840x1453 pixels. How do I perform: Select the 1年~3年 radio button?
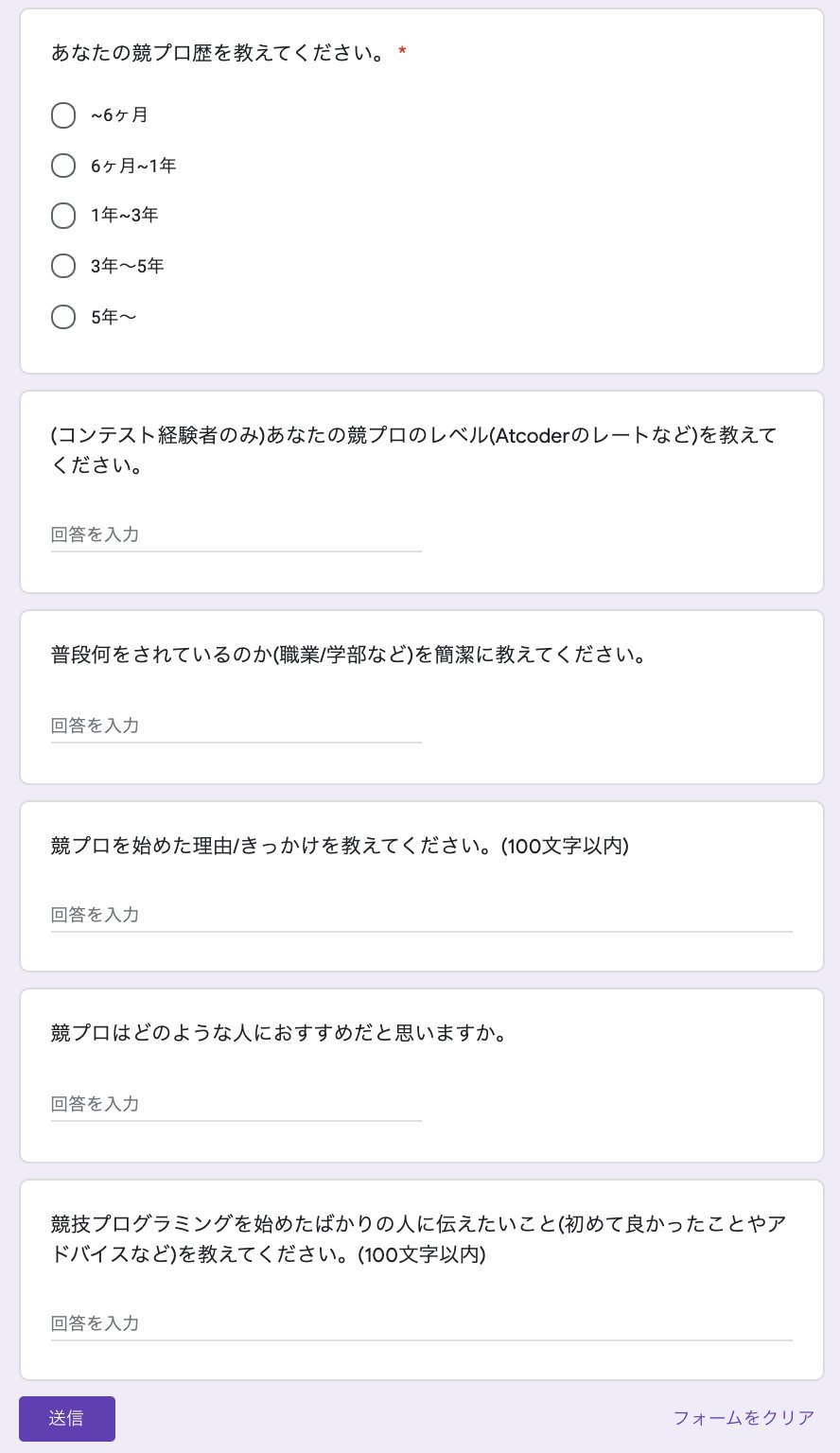tap(63, 216)
